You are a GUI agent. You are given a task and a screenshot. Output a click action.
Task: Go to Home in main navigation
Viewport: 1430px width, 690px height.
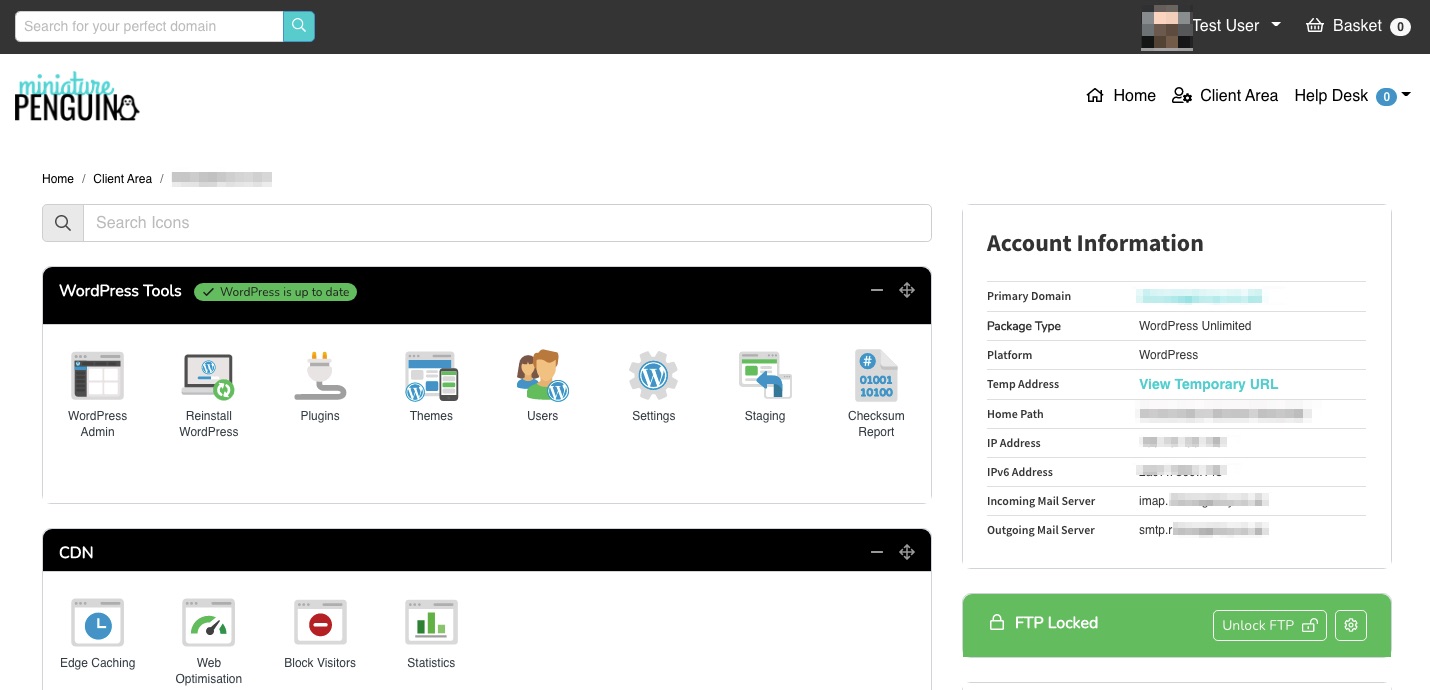click(x=1121, y=96)
